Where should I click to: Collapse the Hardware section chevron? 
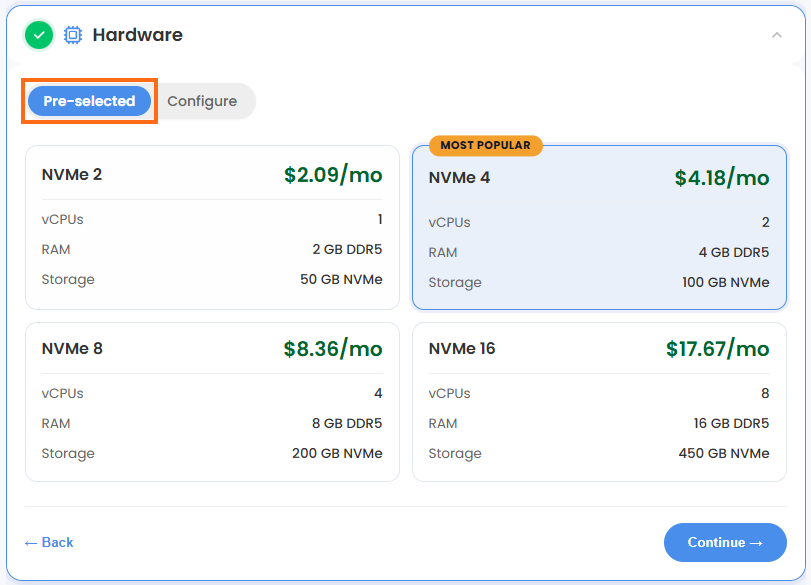tap(776, 35)
